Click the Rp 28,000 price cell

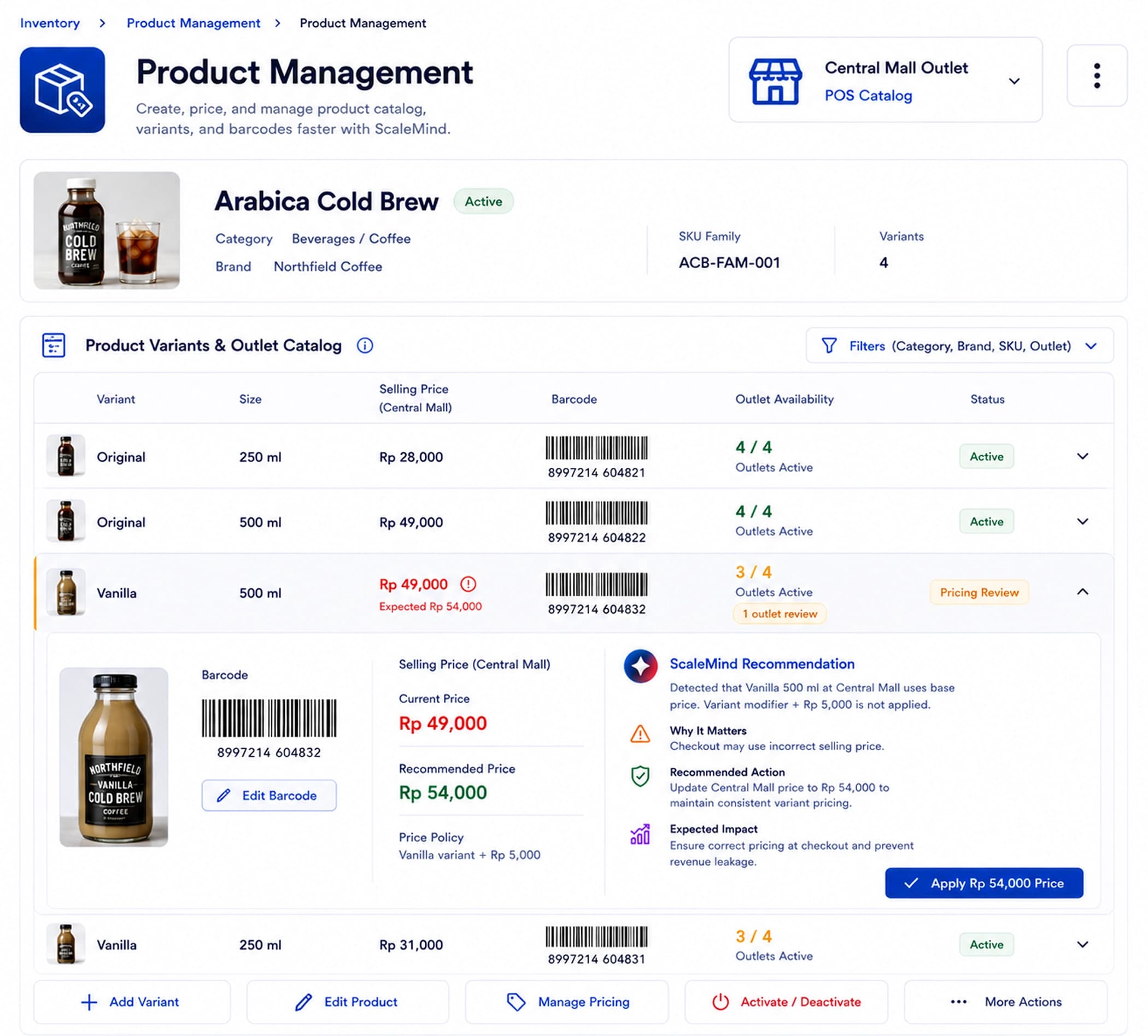click(x=411, y=457)
